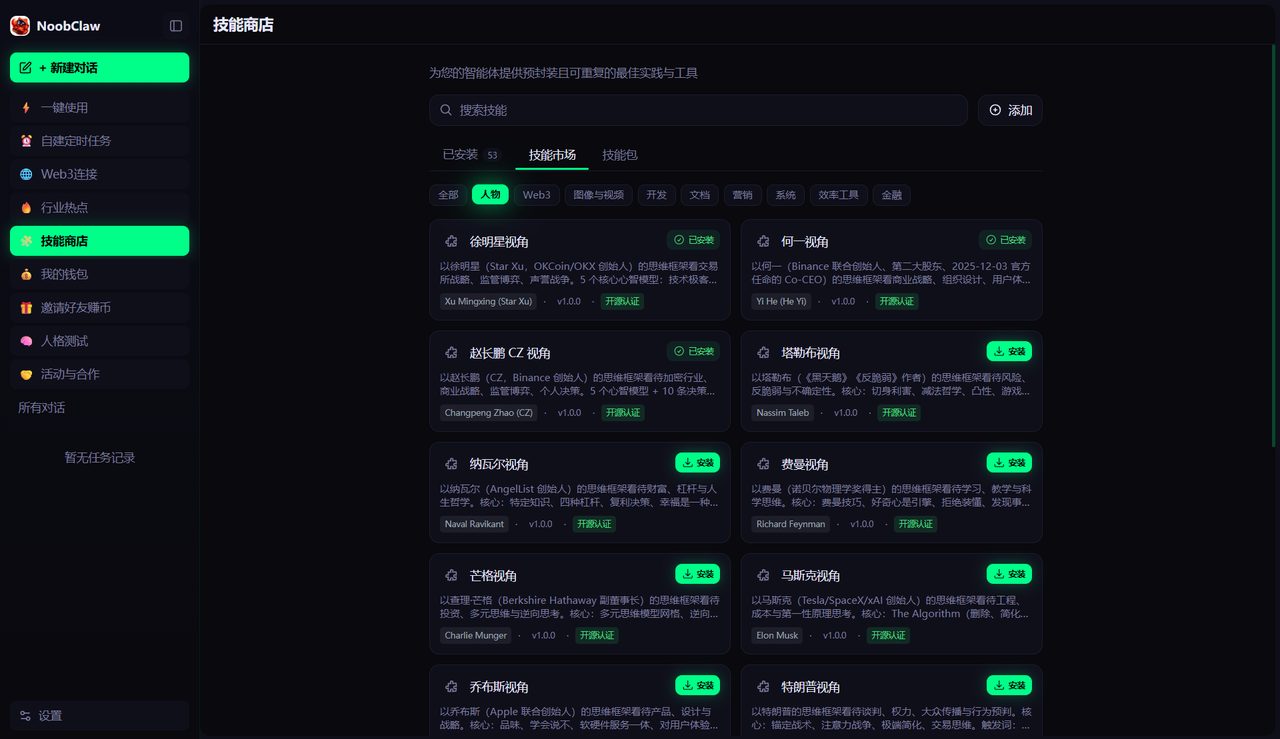Switch to the 技能包 tab
Screen dimensions: 1280x739
pos(620,155)
